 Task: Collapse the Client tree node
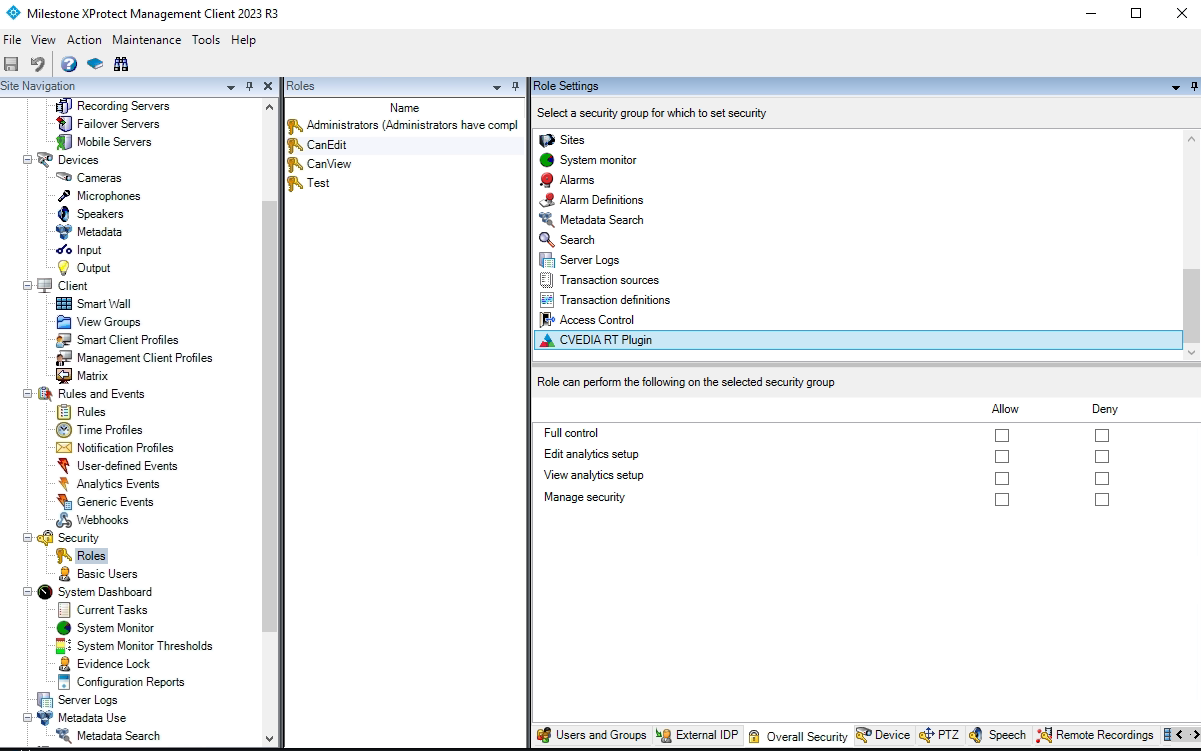(x=28, y=286)
